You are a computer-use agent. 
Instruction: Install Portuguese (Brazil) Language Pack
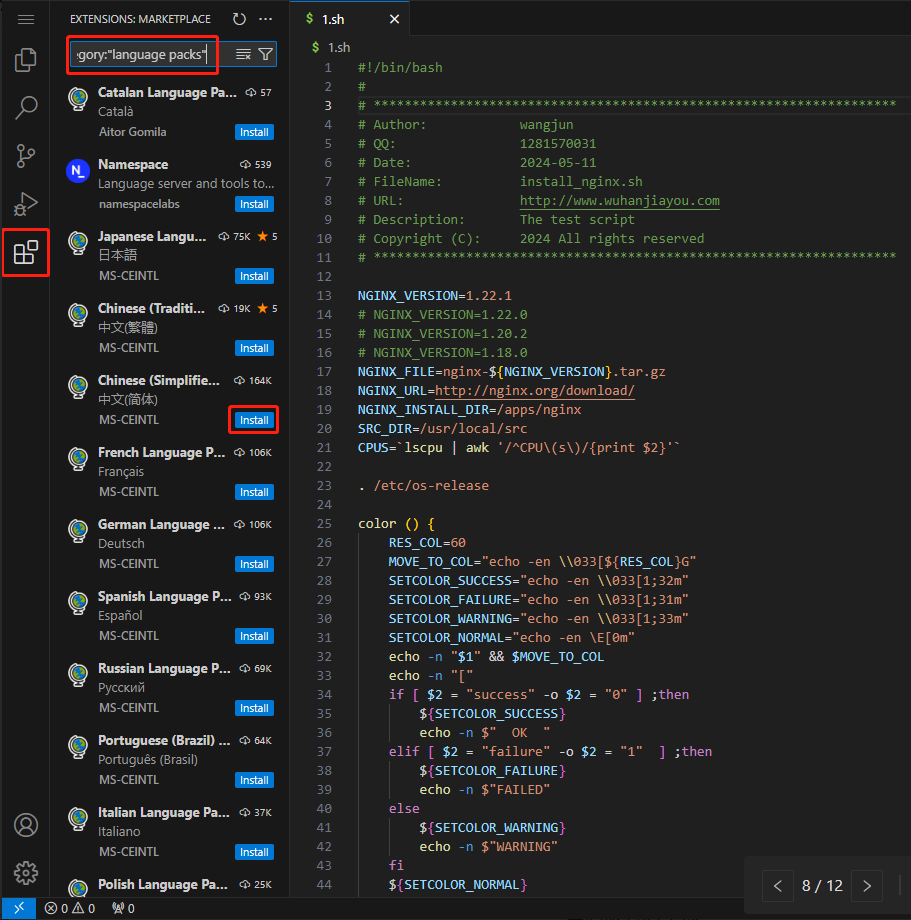(x=254, y=780)
